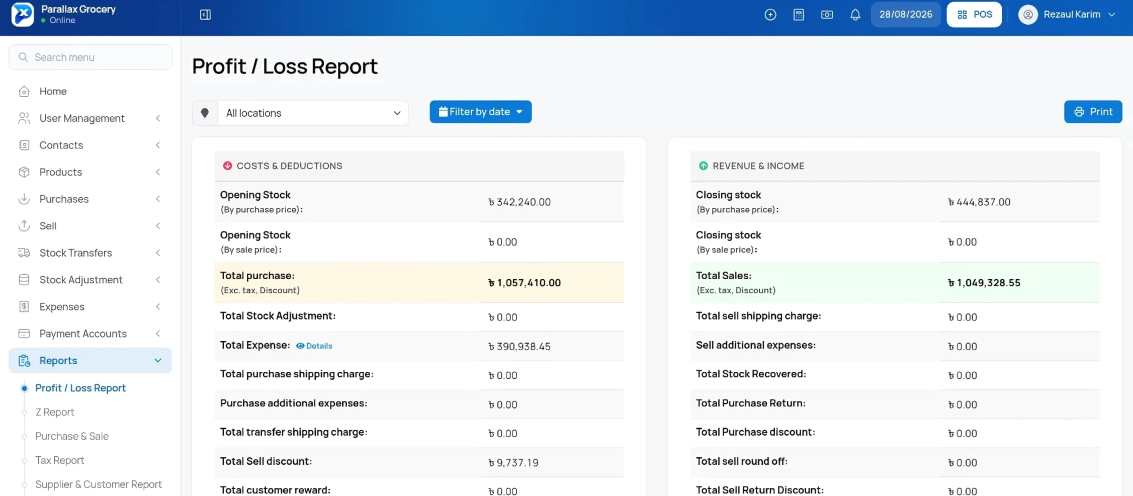Go to Home in the sidebar
1133x496 pixels.
click(x=90, y=91)
